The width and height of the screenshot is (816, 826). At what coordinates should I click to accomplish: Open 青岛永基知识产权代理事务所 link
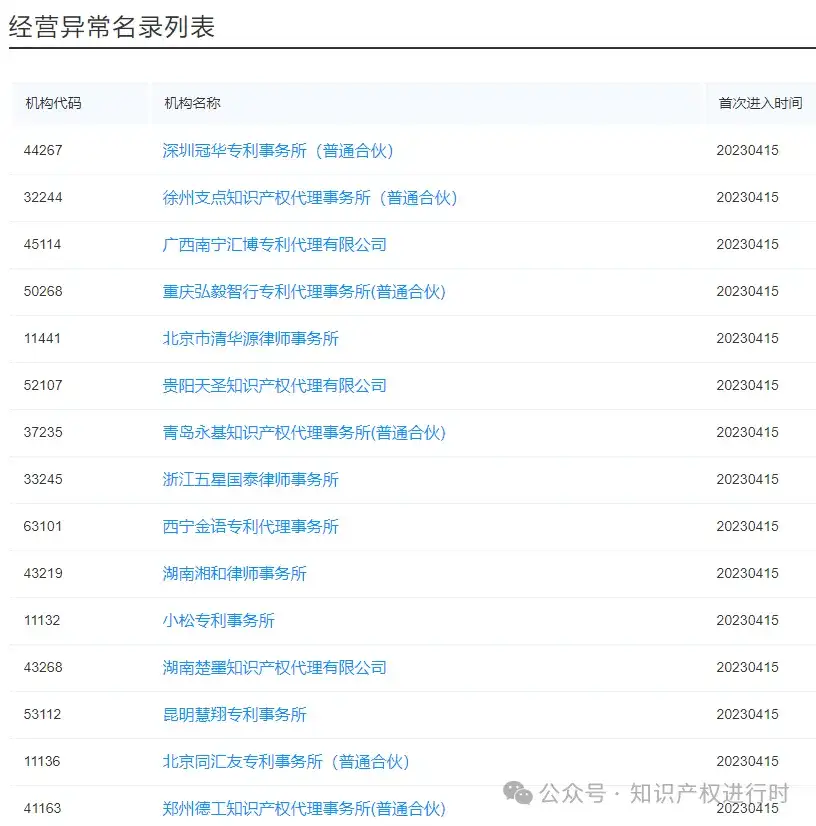304,432
